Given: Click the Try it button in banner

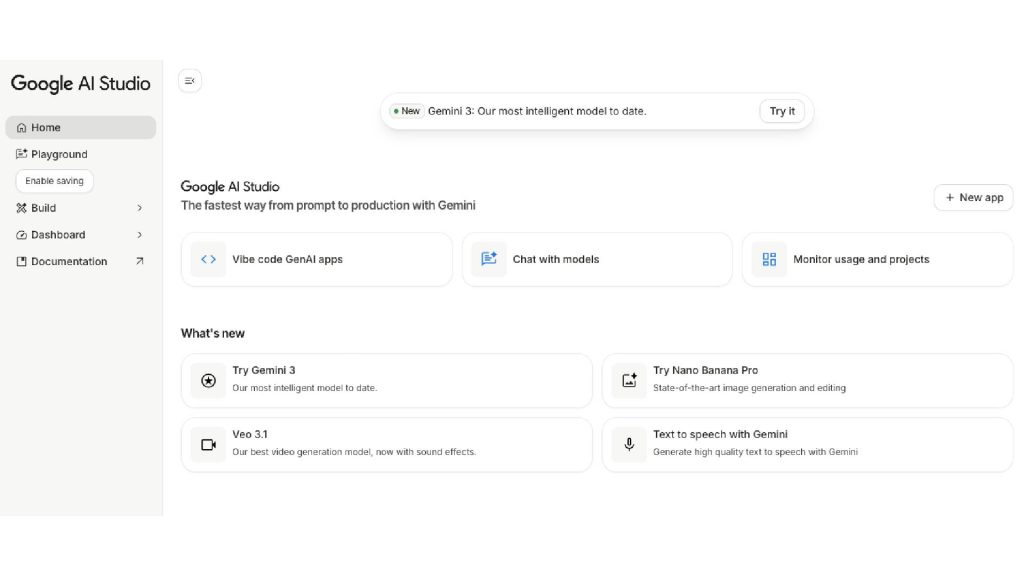Looking at the screenshot, I should (x=782, y=111).
